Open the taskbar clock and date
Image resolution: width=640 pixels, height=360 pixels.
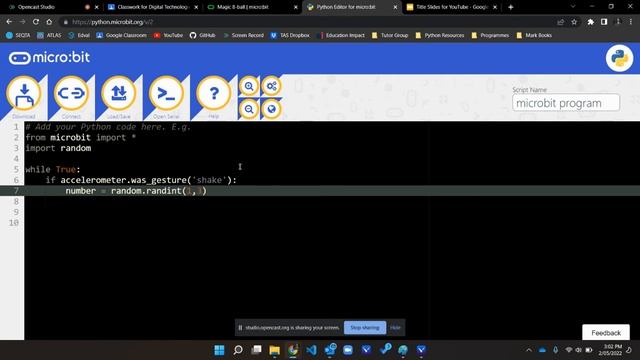point(610,350)
